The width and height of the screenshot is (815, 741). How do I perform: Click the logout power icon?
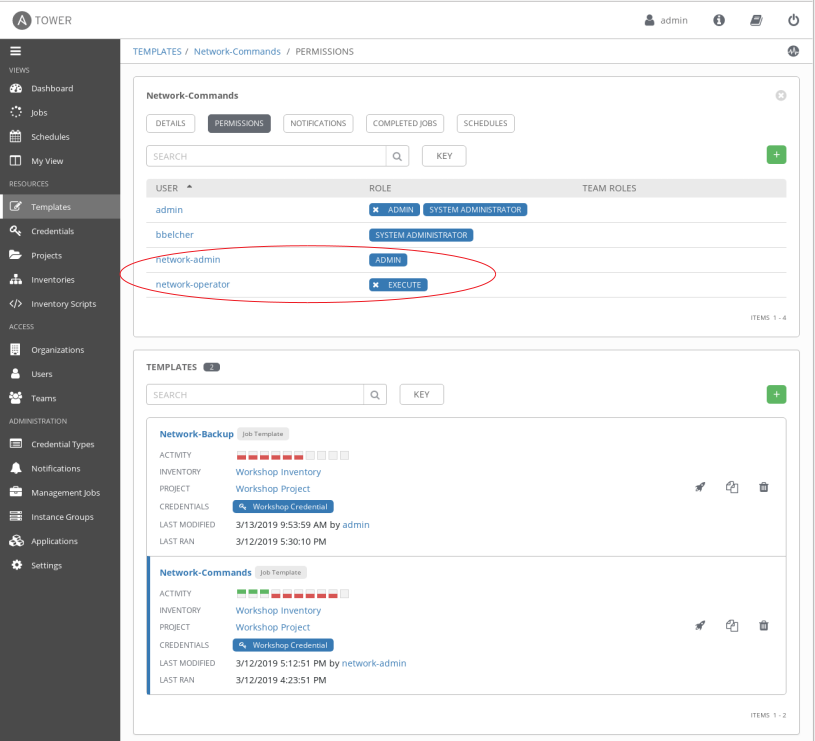[x=793, y=20]
